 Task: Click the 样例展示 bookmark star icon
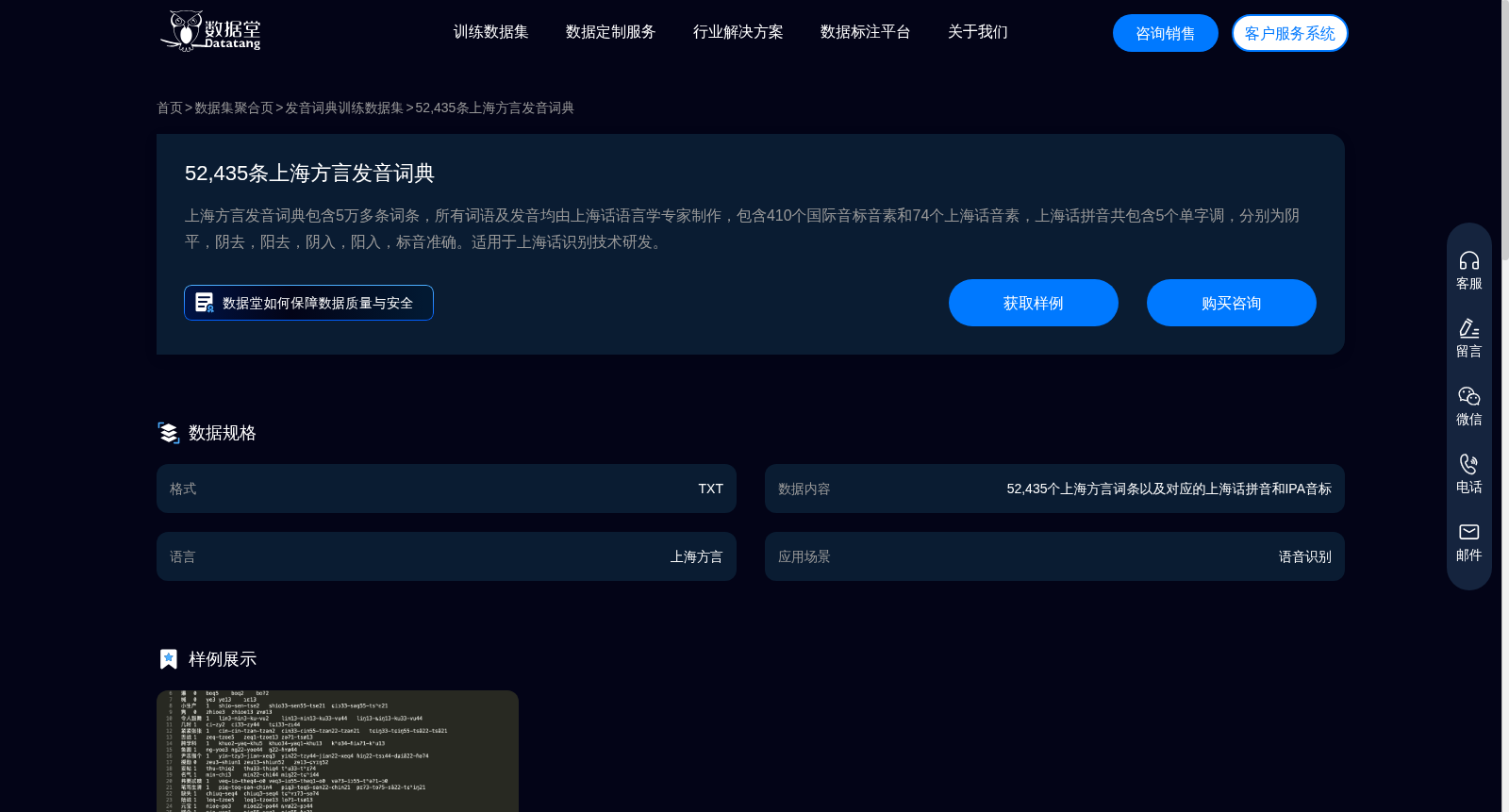coord(169,659)
